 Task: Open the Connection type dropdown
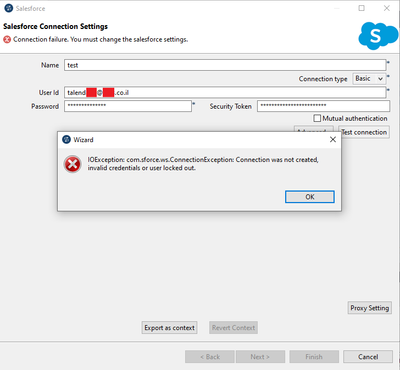point(369,79)
